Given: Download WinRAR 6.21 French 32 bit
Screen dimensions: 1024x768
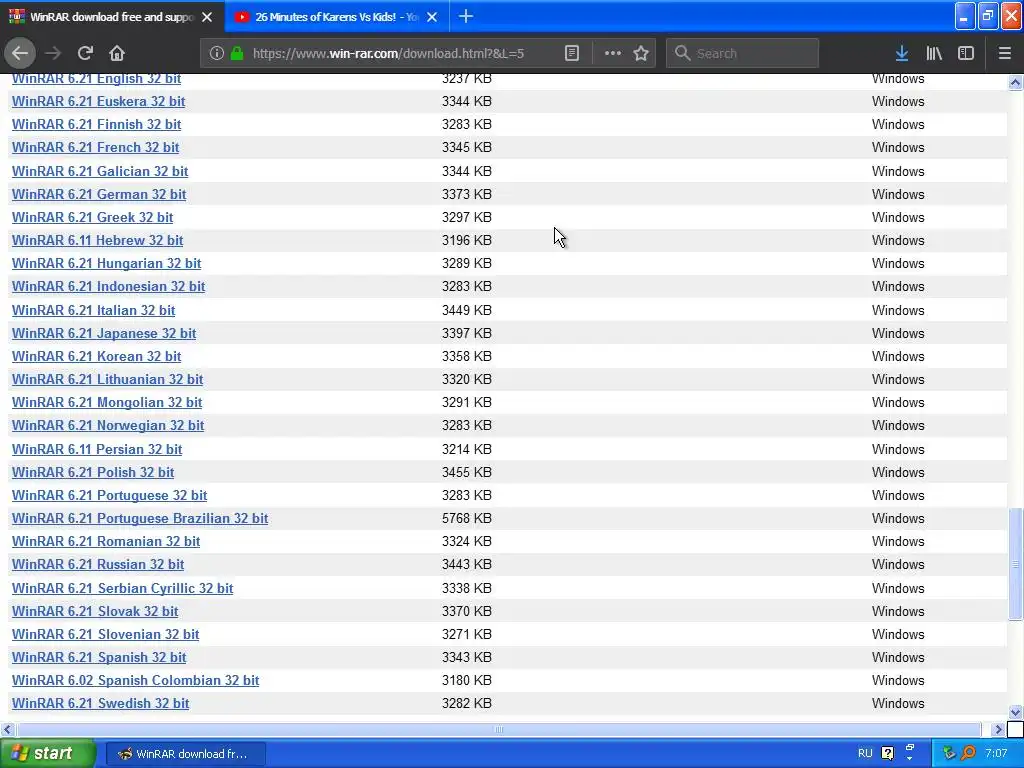Looking at the screenshot, I should (95, 147).
